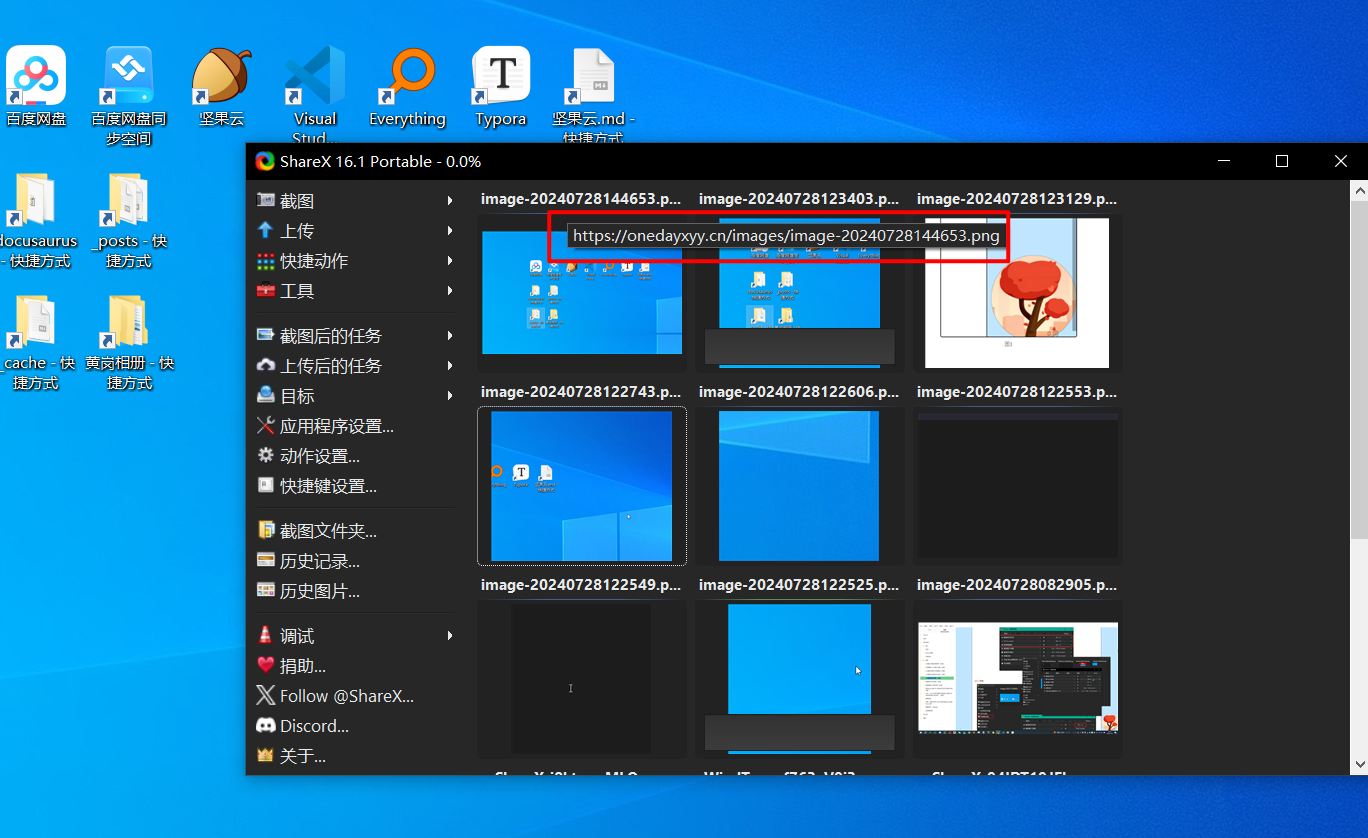The height and width of the screenshot is (838, 1368).
Task: Click scrollbar down arrow in ShareX list
Action: [1359, 764]
